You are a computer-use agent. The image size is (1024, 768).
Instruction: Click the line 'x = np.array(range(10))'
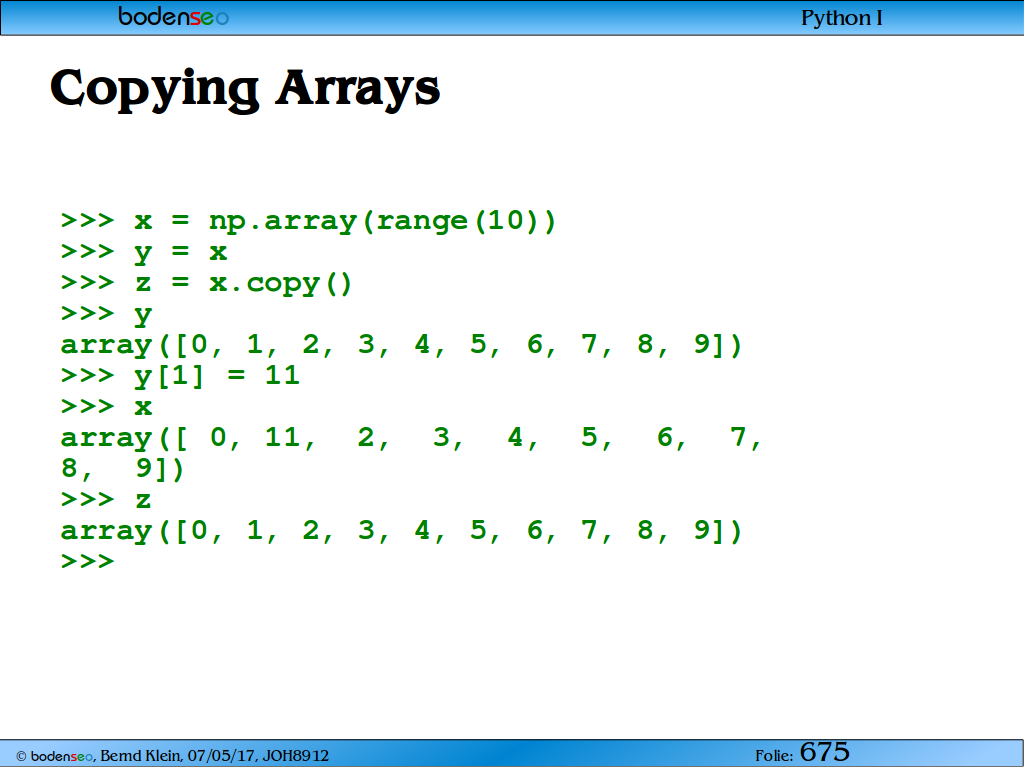pyautogui.click(x=308, y=221)
